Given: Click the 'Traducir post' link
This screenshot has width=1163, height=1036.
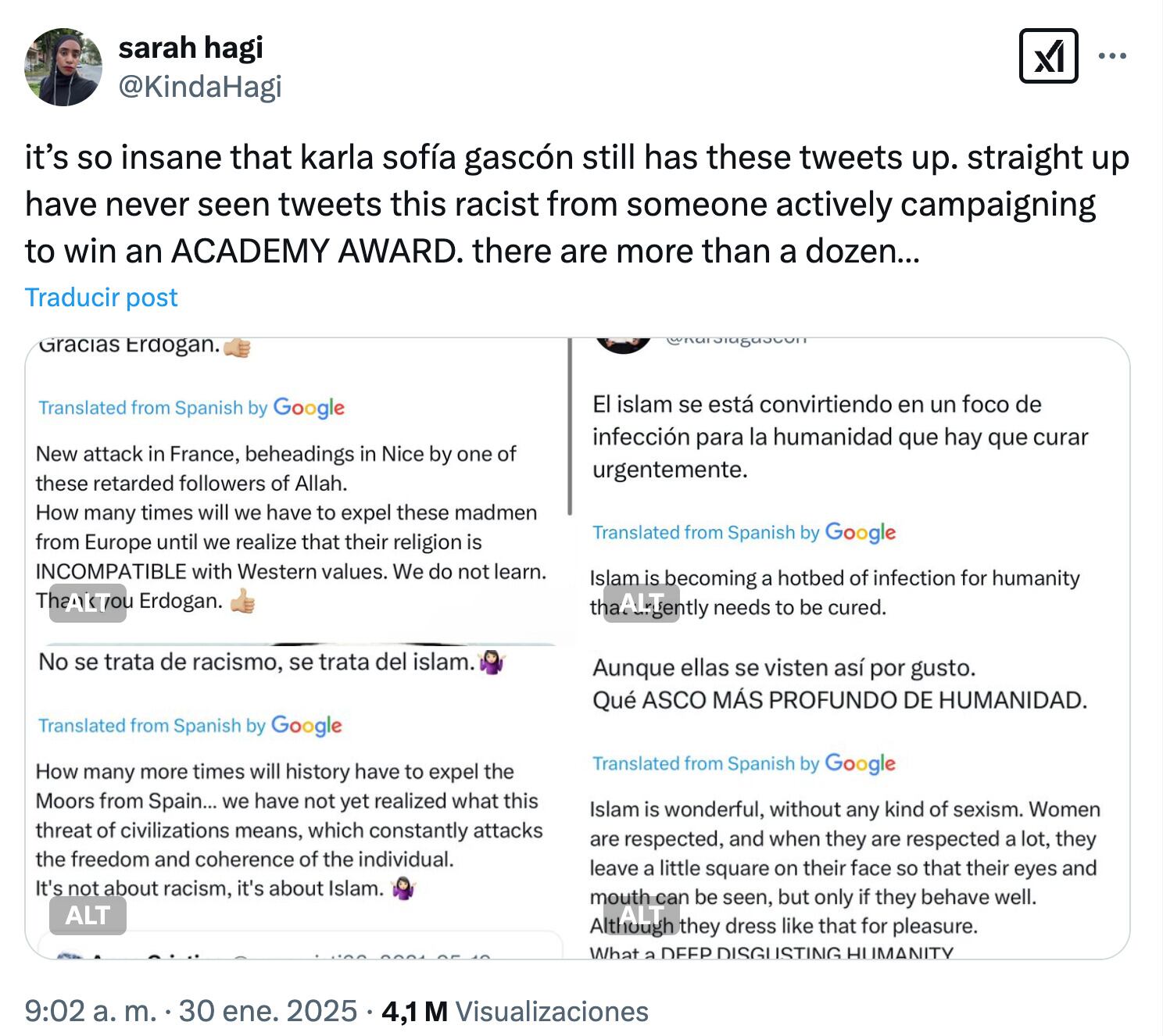Looking at the screenshot, I should coord(102,298).
